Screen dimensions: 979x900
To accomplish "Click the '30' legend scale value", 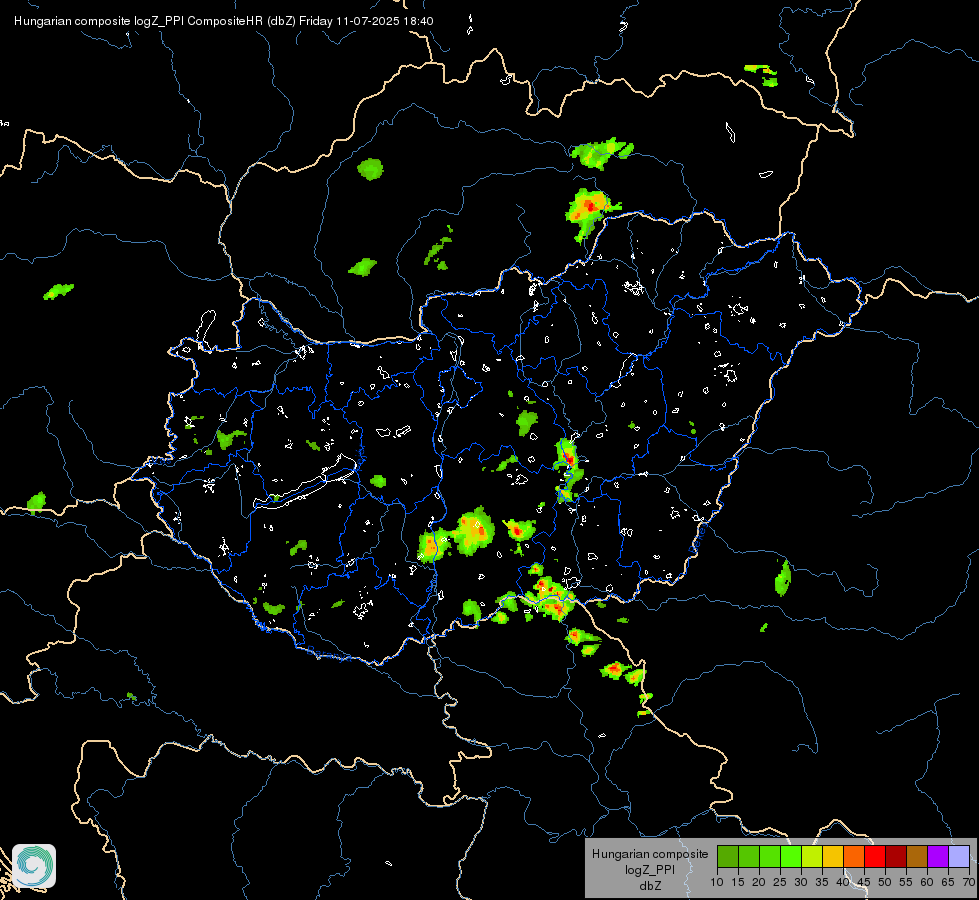I will coord(801,882).
